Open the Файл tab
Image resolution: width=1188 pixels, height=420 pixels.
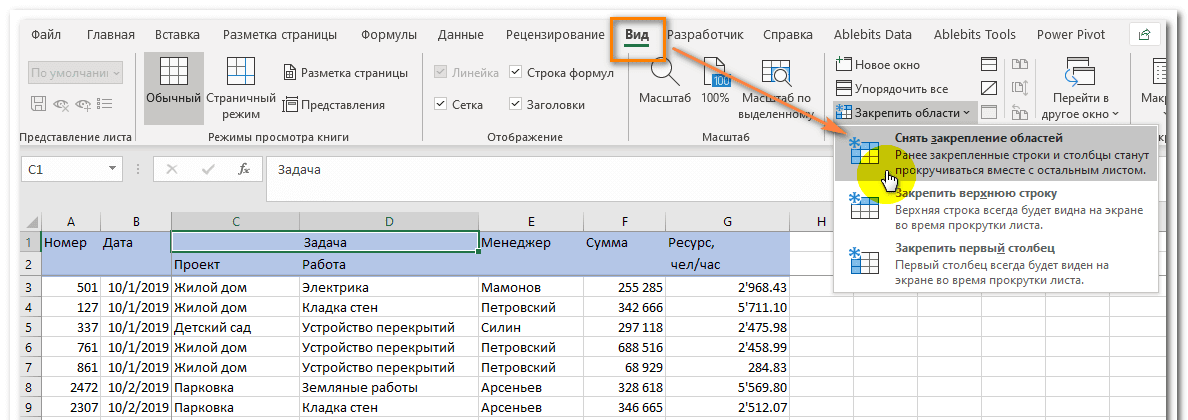tap(47, 34)
